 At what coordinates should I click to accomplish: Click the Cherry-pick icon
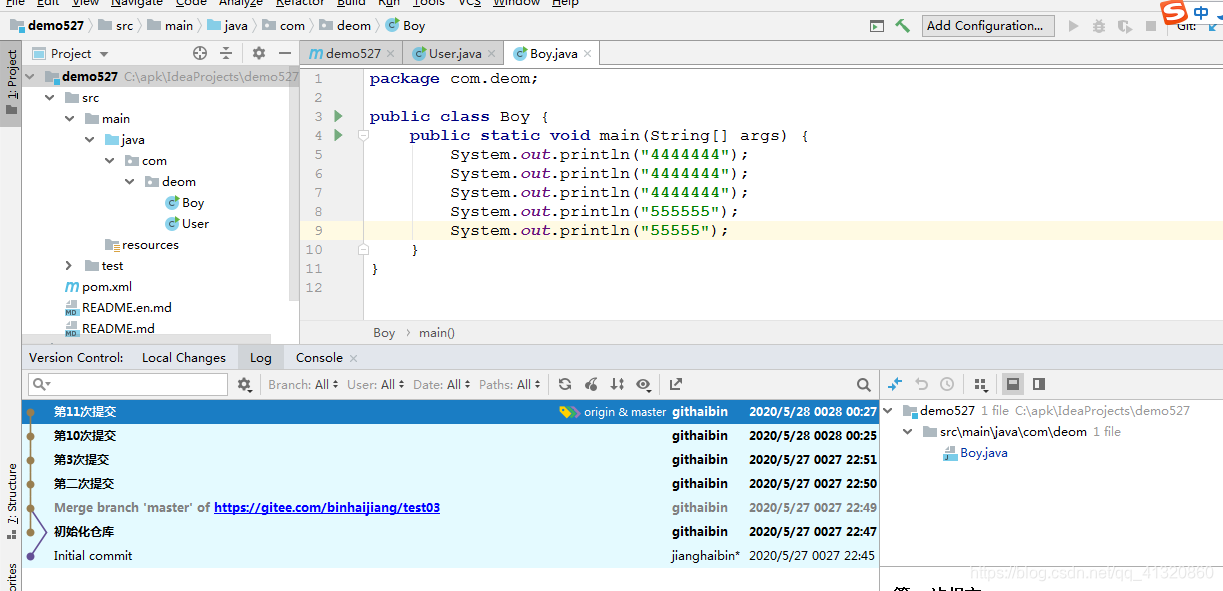pos(591,384)
